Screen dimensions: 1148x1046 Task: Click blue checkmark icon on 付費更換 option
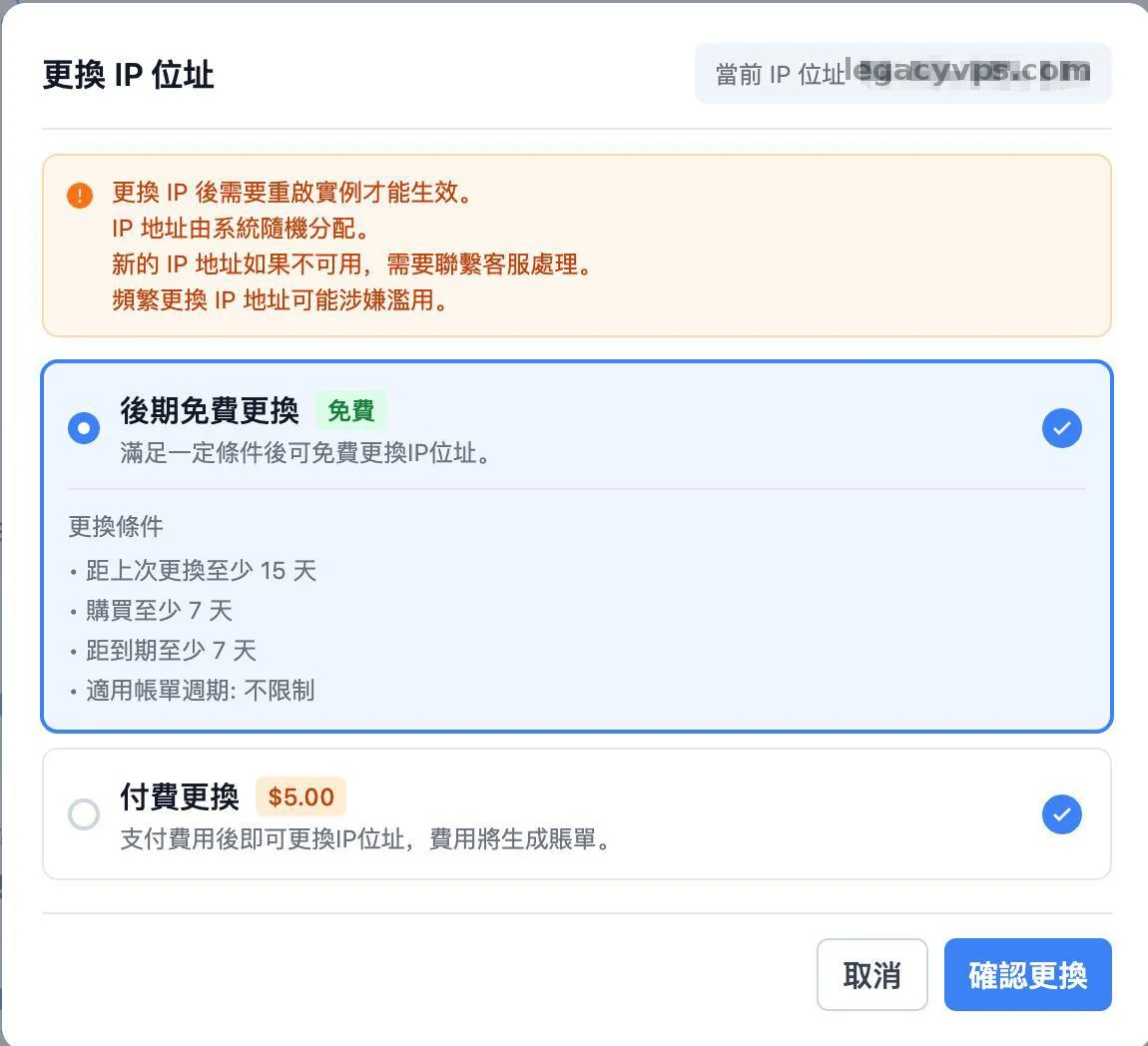(x=1061, y=814)
